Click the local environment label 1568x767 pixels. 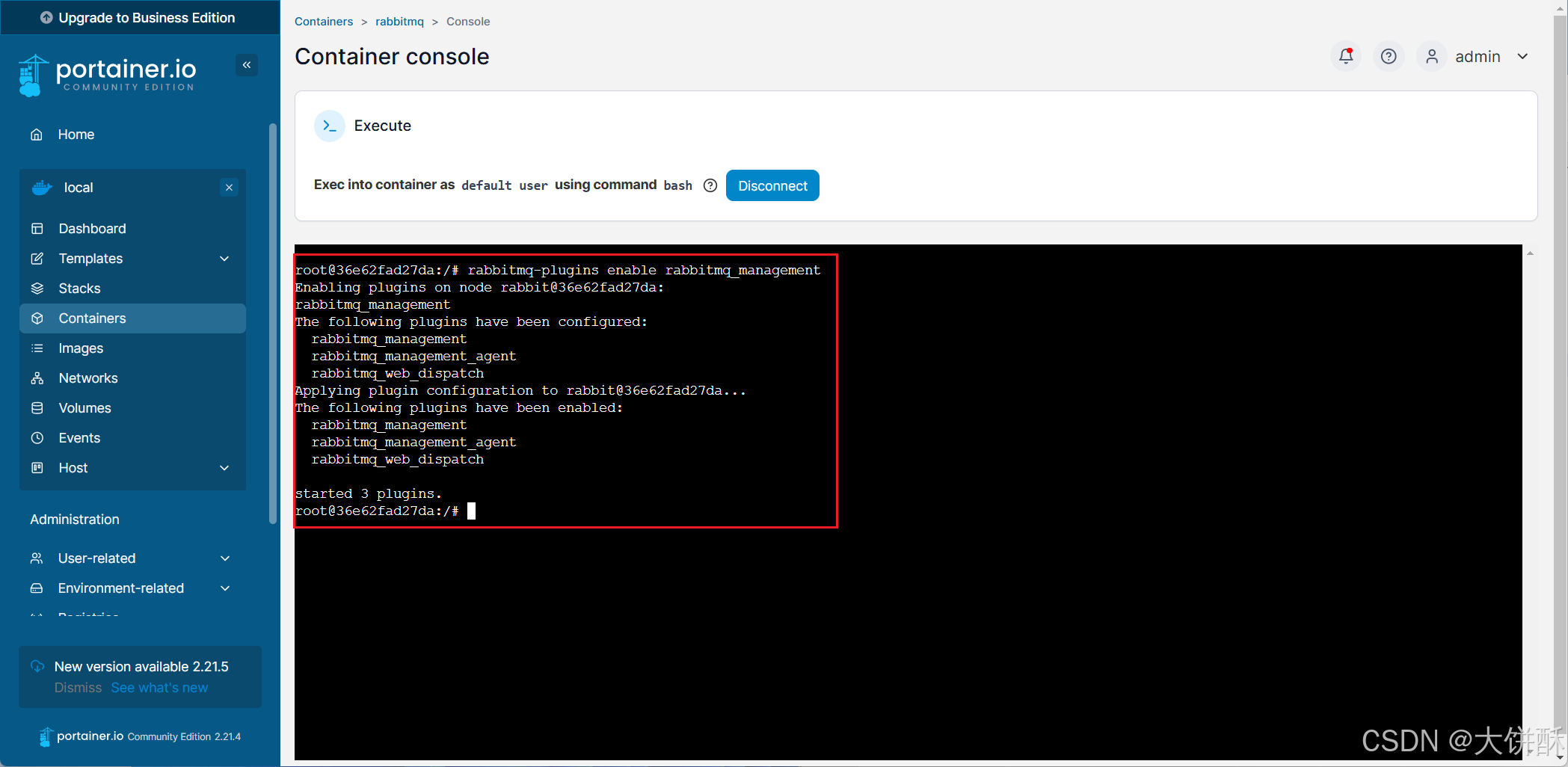[x=79, y=188]
